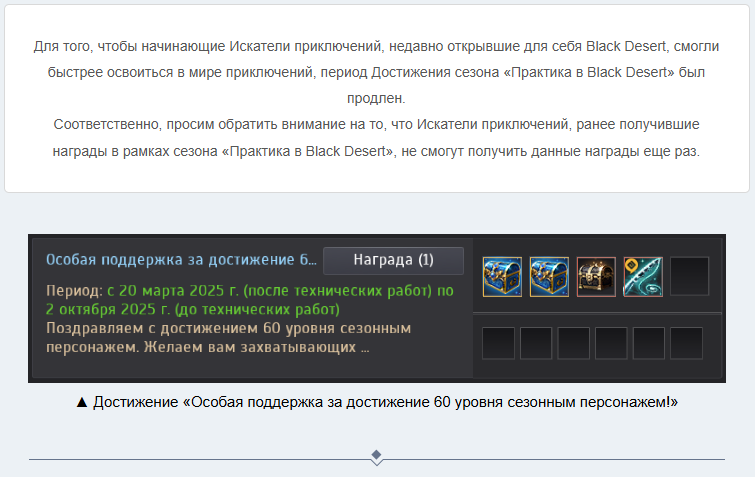Click the label «Период:» in achievement panel

pos(74,291)
